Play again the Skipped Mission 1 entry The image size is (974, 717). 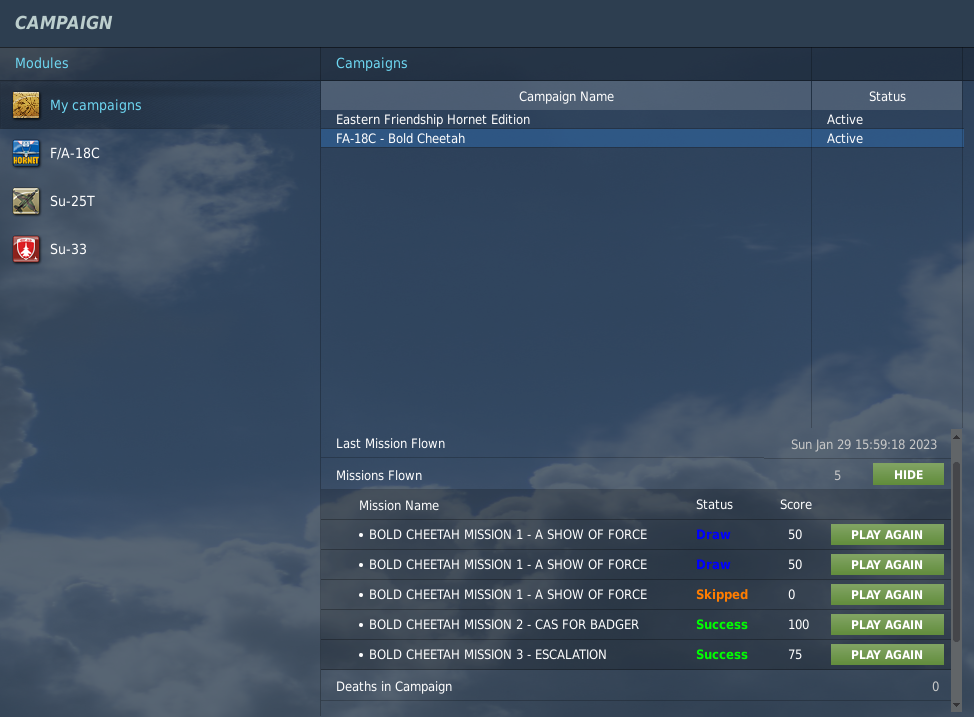887,595
